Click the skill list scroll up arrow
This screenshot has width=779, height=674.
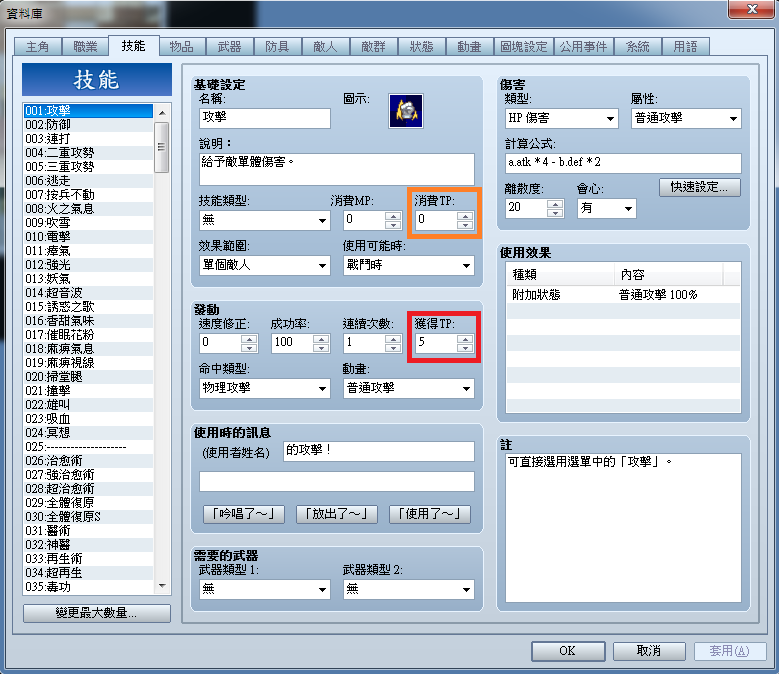pyautogui.click(x=162, y=113)
